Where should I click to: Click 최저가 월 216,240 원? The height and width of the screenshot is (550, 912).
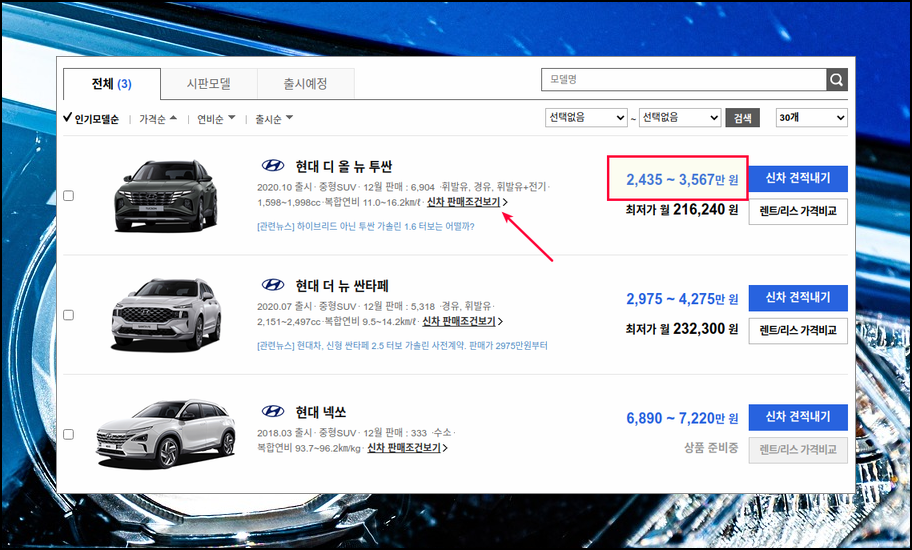click(682, 210)
